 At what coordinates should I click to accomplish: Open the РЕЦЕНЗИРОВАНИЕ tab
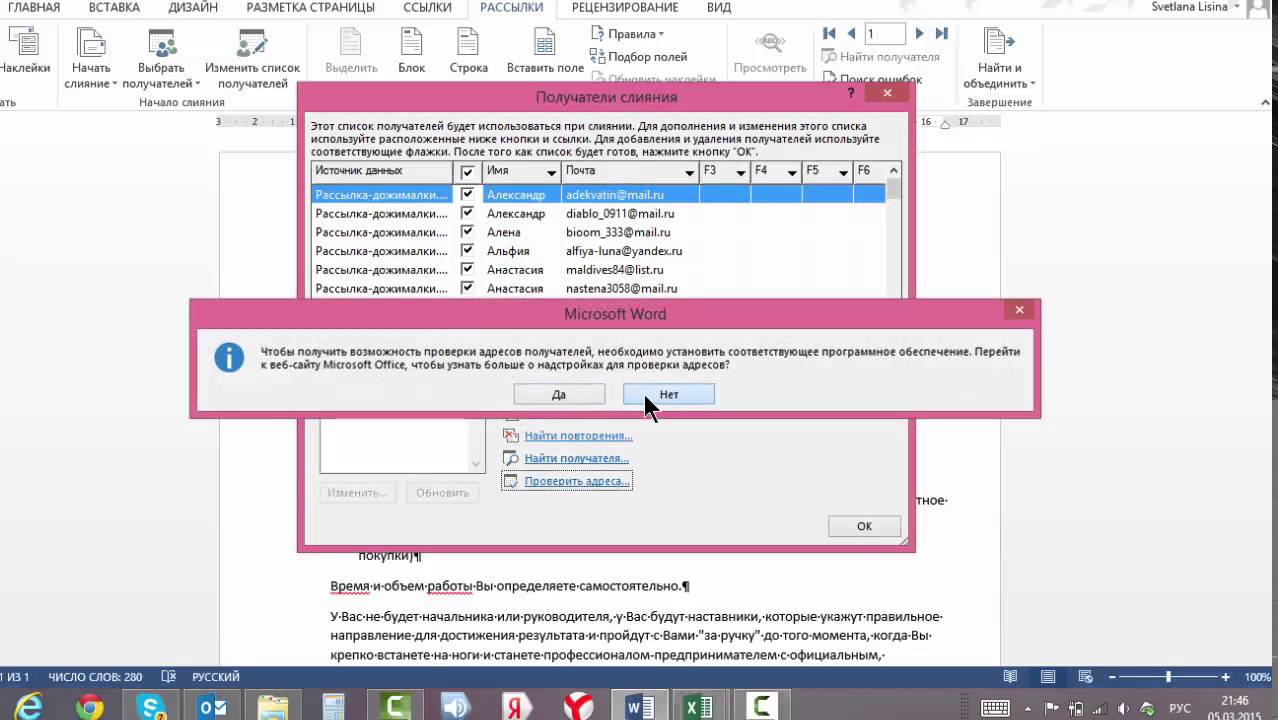tap(626, 7)
